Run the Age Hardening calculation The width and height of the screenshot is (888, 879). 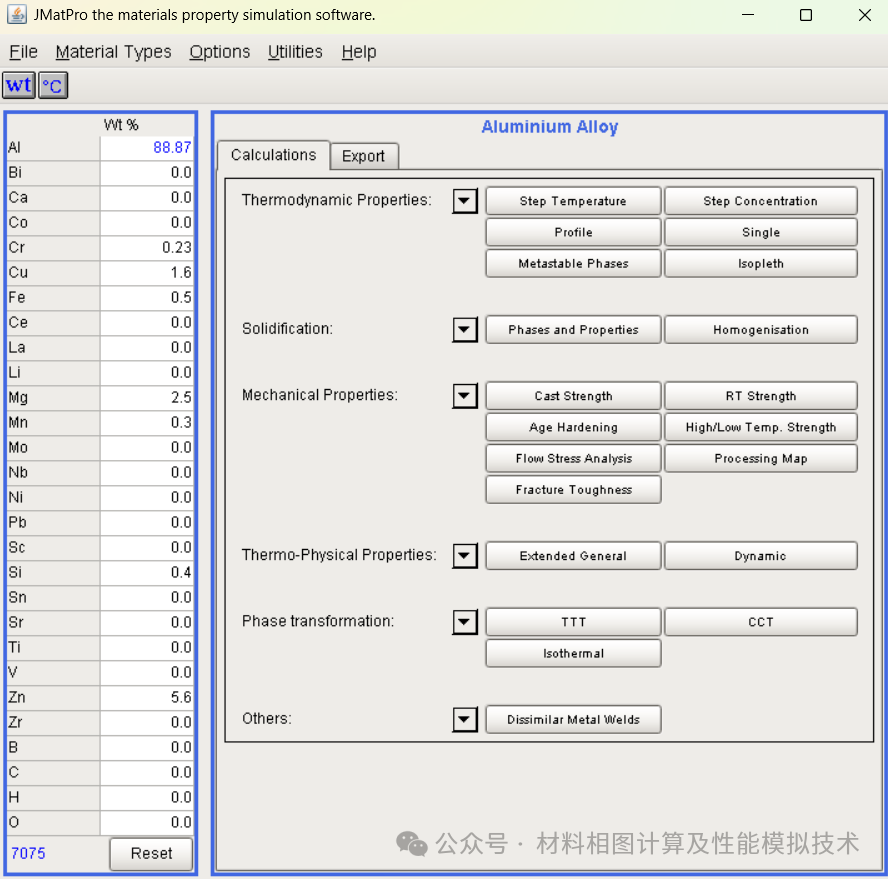pos(573,427)
